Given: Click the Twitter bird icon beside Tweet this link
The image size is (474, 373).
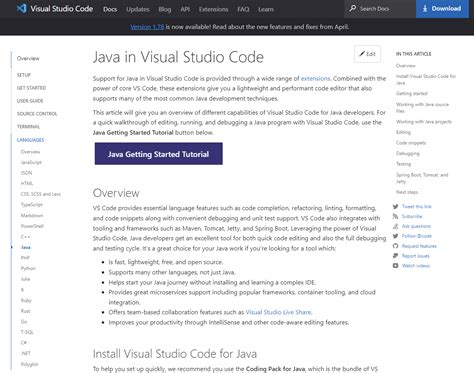Looking at the screenshot, I should click(x=395, y=207).
